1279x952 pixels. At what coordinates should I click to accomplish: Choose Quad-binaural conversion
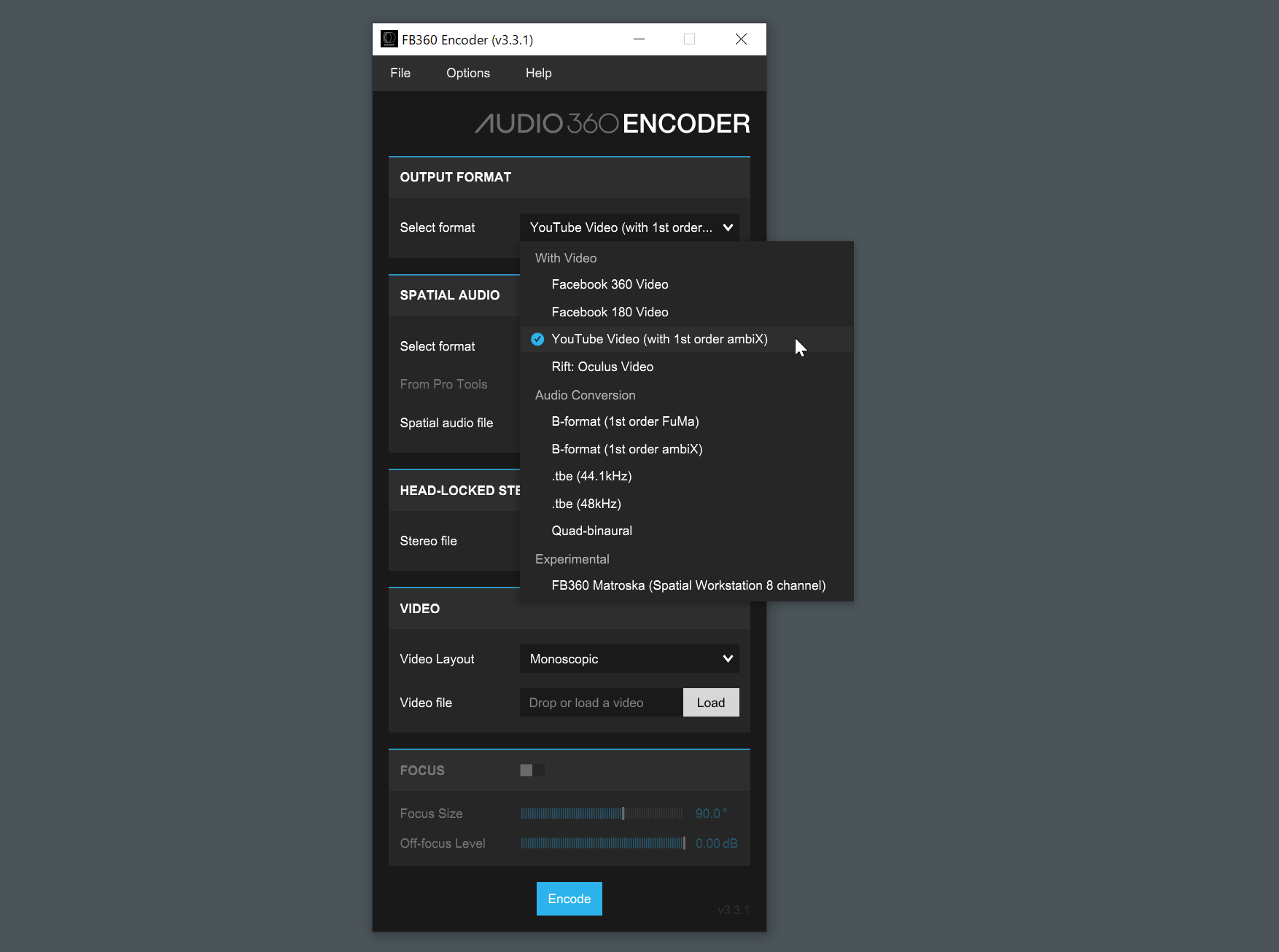pyautogui.click(x=686, y=531)
